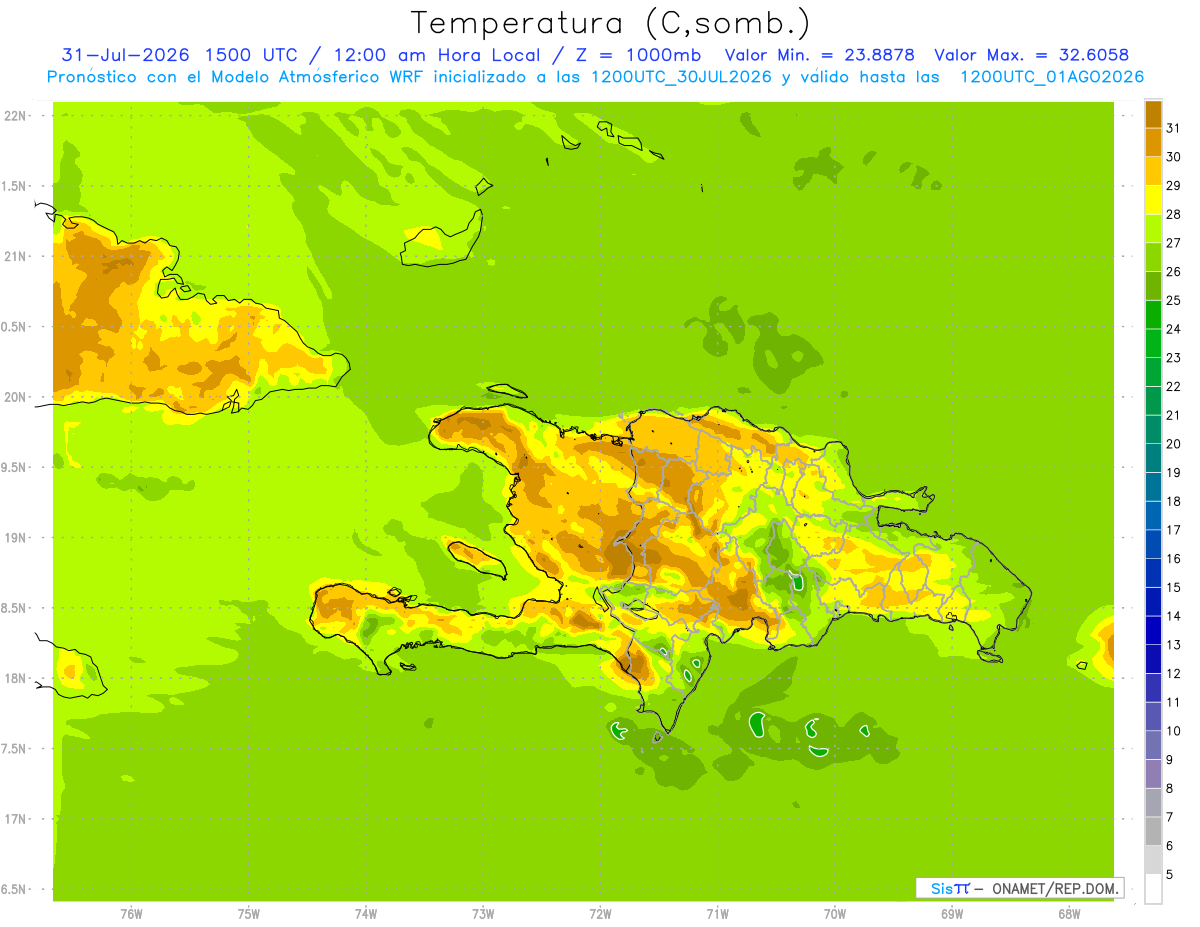Click the longitude label 74W
The height and width of the screenshot is (927, 1200).
366,914
